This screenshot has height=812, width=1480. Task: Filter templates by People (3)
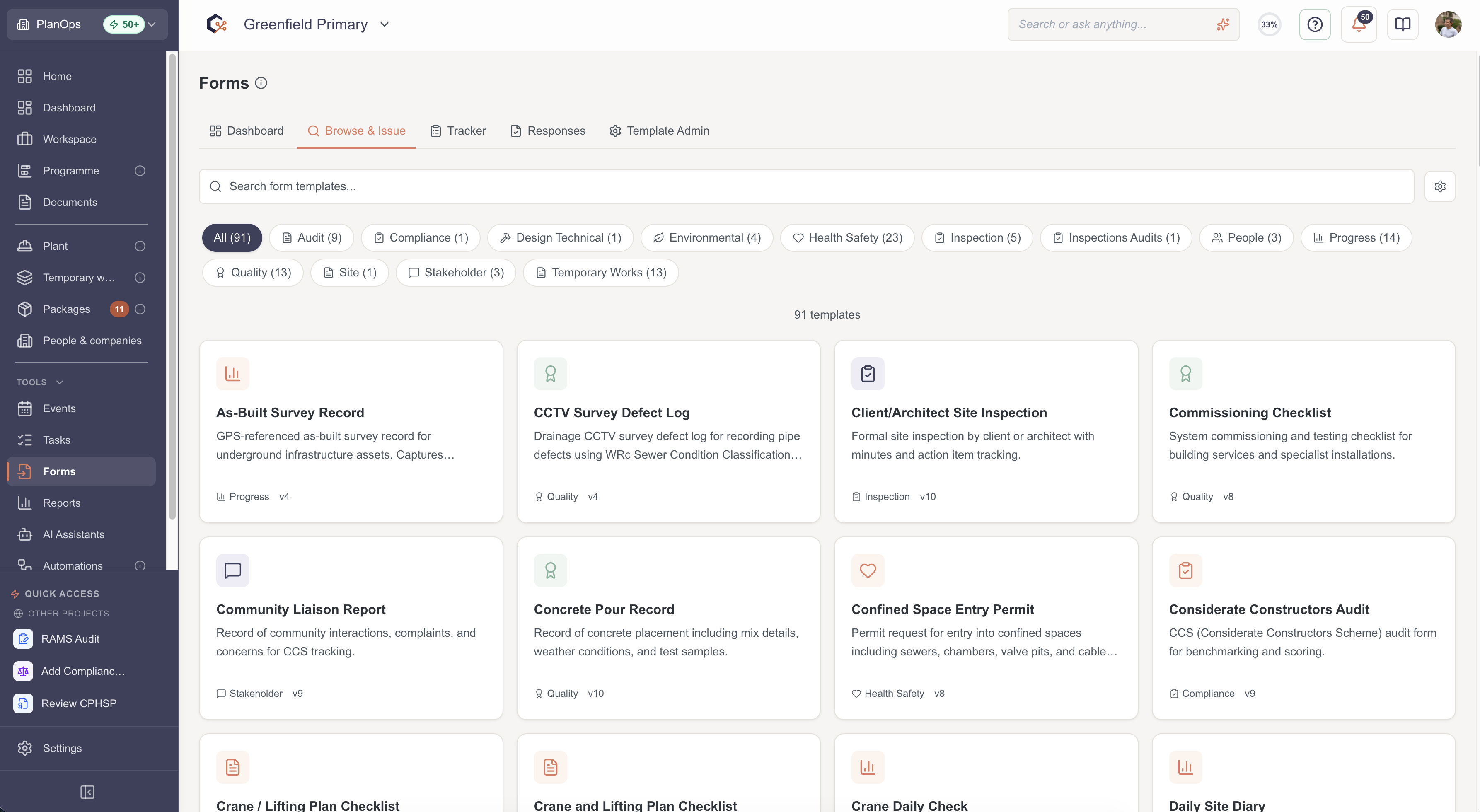(x=1246, y=237)
